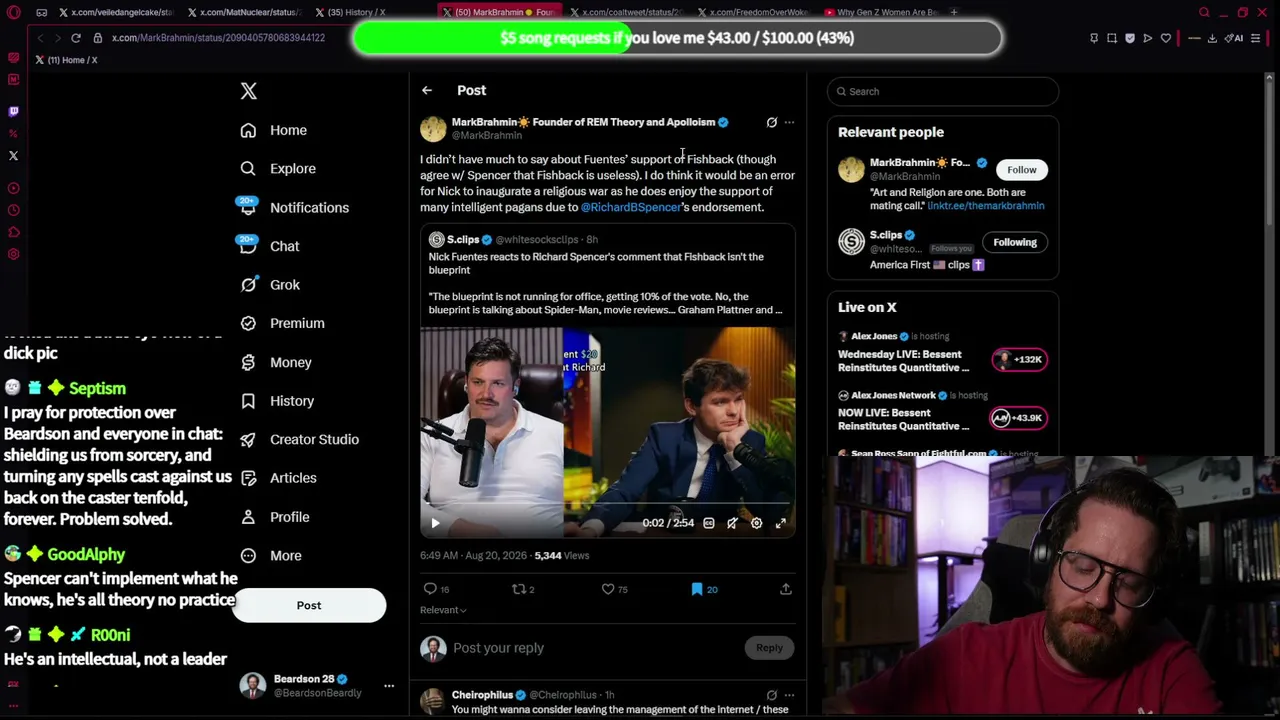Click the Reply button
Screen dimensions: 1280x720
(x=769, y=648)
